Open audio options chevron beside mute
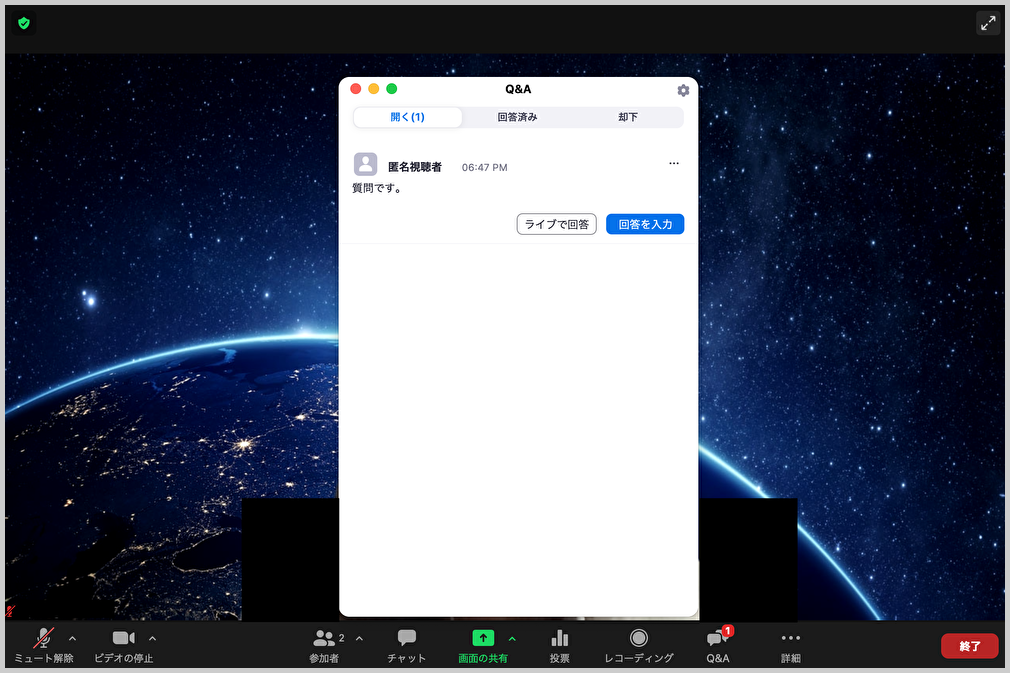 tap(72, 638)
